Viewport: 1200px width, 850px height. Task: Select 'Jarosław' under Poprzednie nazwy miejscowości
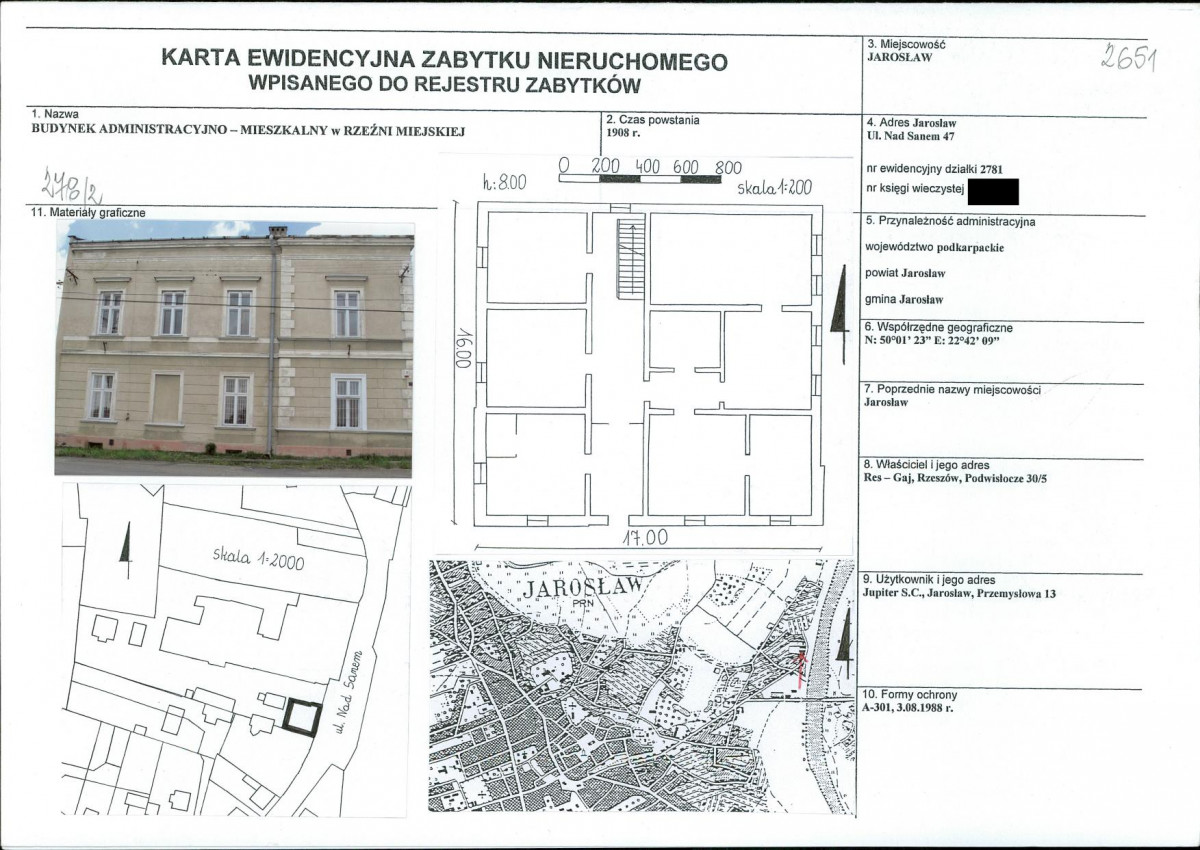[x=885, y=403]
